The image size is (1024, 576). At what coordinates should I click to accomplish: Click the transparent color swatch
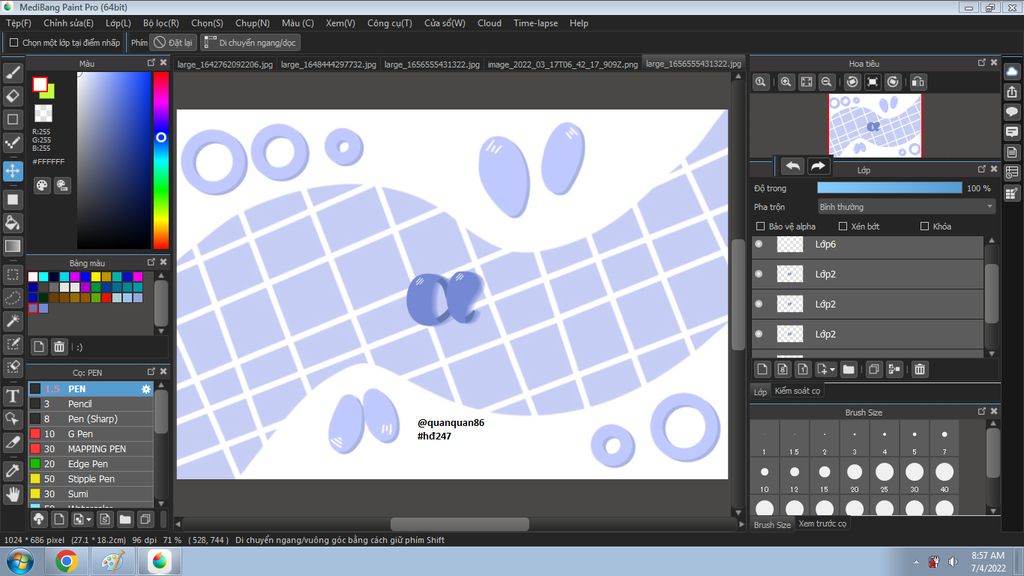tap(43, 113)
